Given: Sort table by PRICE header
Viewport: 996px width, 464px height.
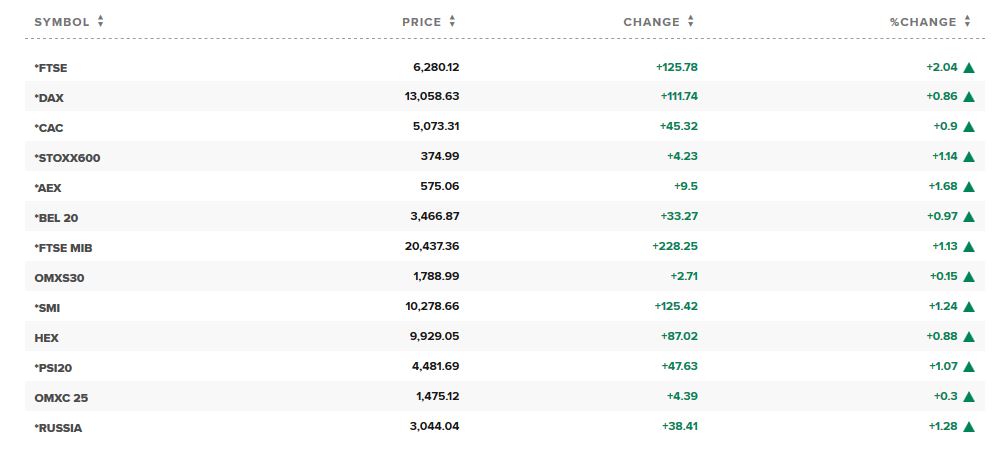Looking at the screenshot, I should pyautogui.click(x=422, y=22).
